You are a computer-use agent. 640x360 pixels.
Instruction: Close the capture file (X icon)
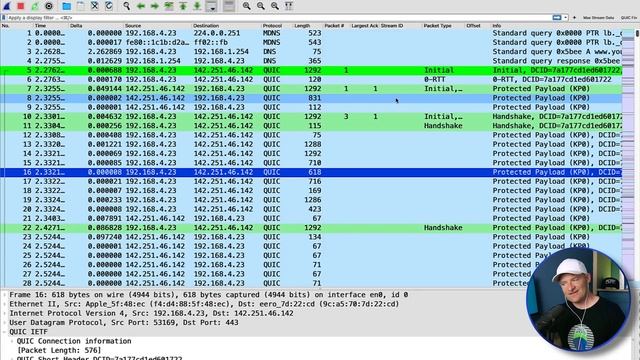(95, 6)
